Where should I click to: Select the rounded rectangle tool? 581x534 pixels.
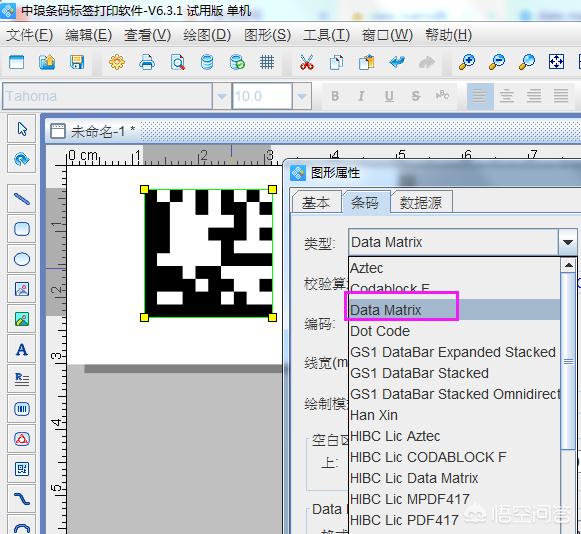point(22,229)
